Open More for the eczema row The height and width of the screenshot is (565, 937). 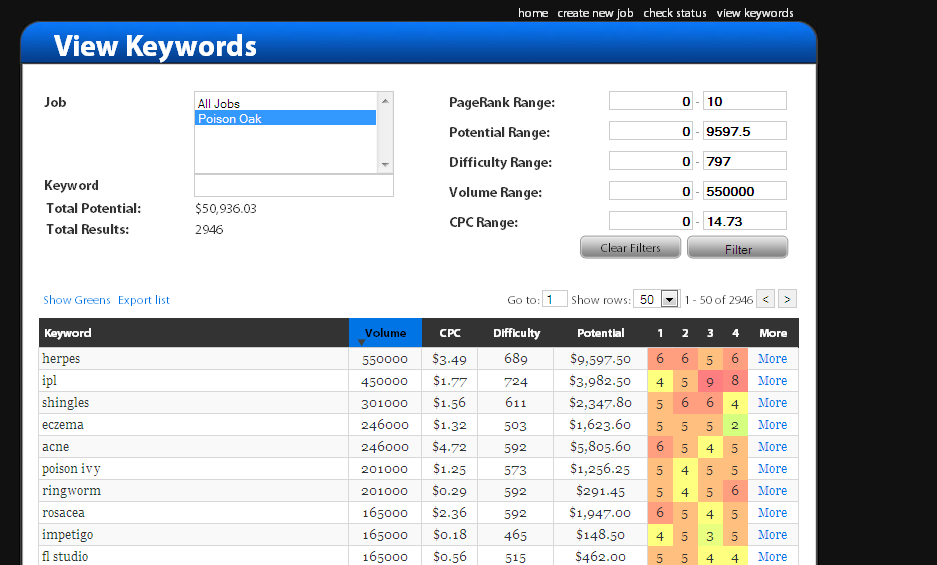pos(773,425)
